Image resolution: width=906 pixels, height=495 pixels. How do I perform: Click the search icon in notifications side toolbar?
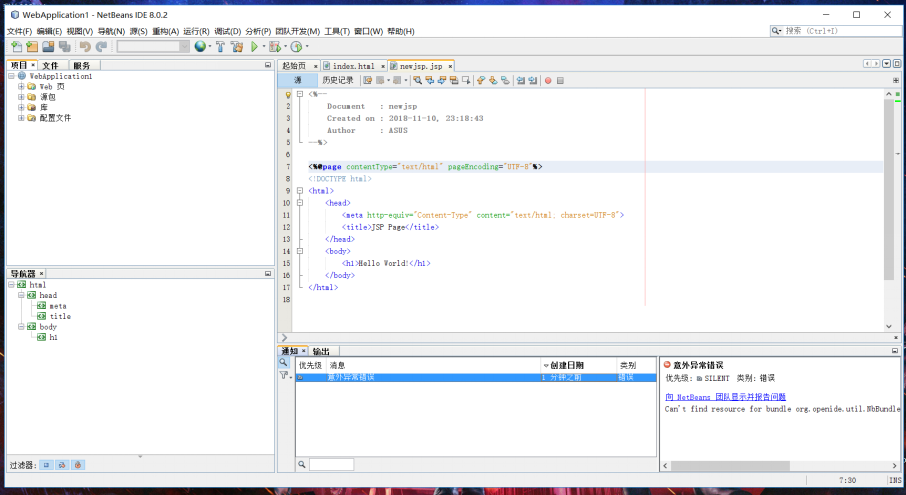(283, 362)
